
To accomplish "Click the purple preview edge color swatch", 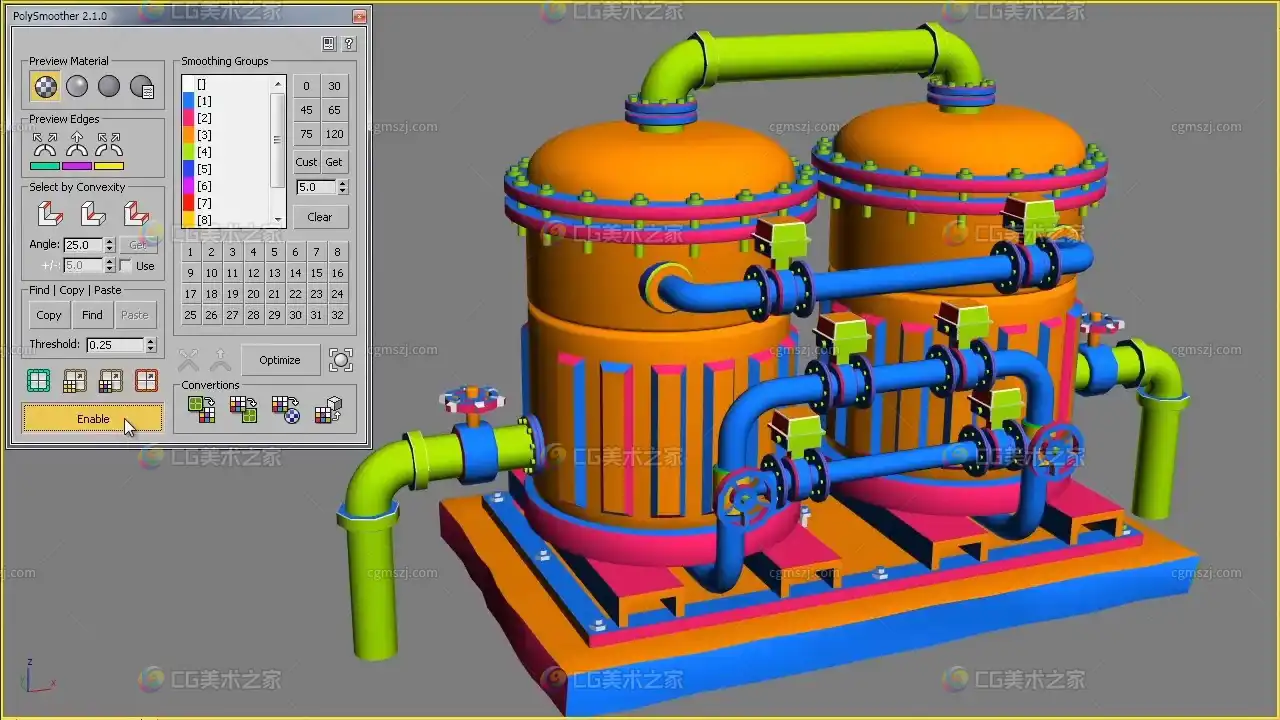I will pyautogui.click(x=77, y=166).
